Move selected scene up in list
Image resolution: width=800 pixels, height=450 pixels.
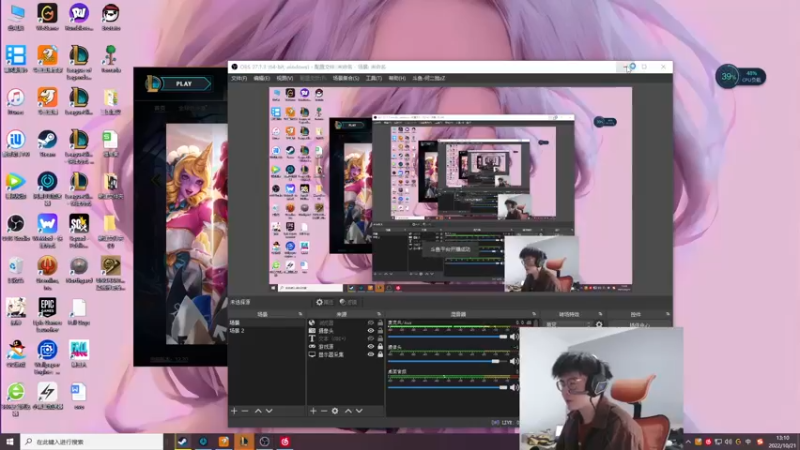coord(258,411)
